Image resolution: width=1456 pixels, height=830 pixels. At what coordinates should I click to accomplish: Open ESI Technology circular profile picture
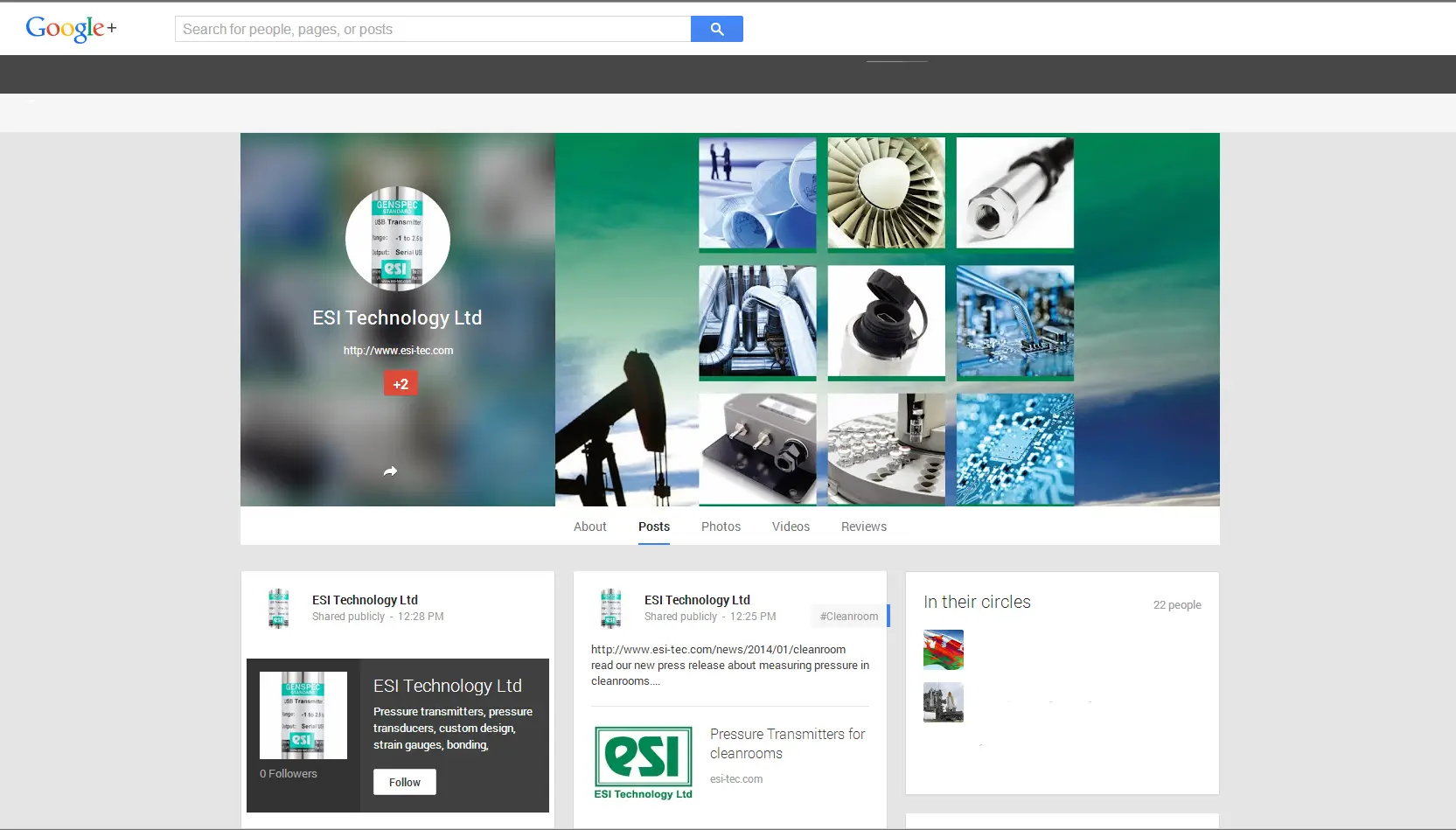(398, 239)
